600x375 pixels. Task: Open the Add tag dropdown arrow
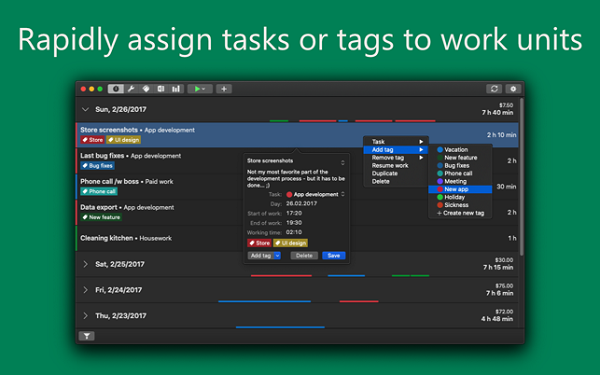277,256
